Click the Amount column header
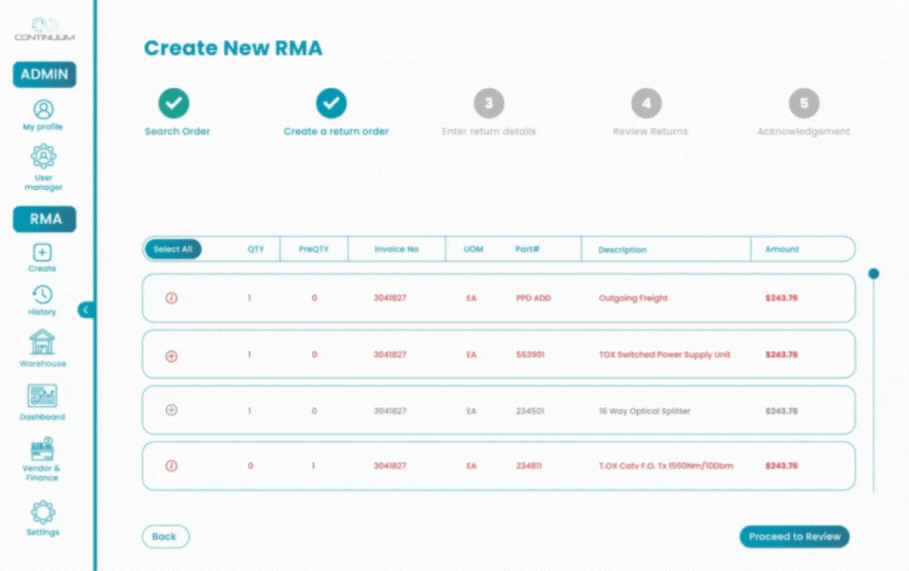Viewport: 909px width, 571px height. (782, 249)
